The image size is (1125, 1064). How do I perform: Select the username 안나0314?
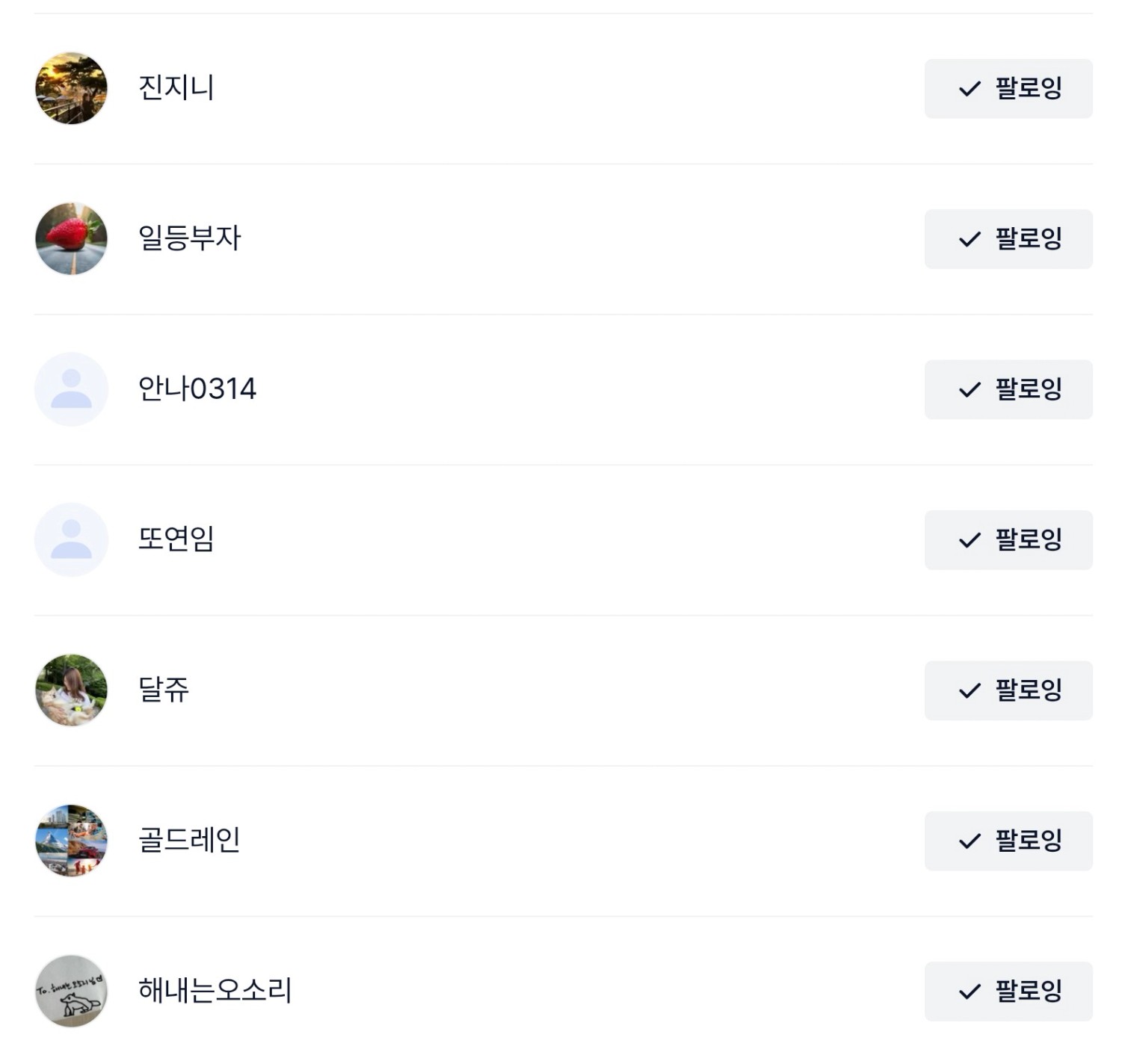click(x=197, y=389)
